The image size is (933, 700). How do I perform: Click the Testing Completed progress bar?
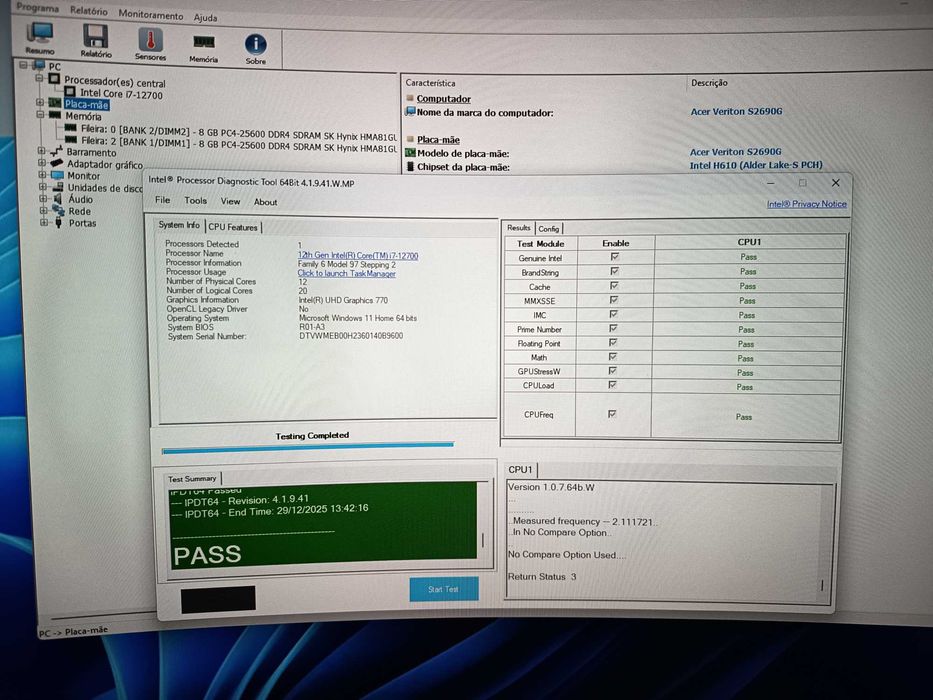pos(308,448)
